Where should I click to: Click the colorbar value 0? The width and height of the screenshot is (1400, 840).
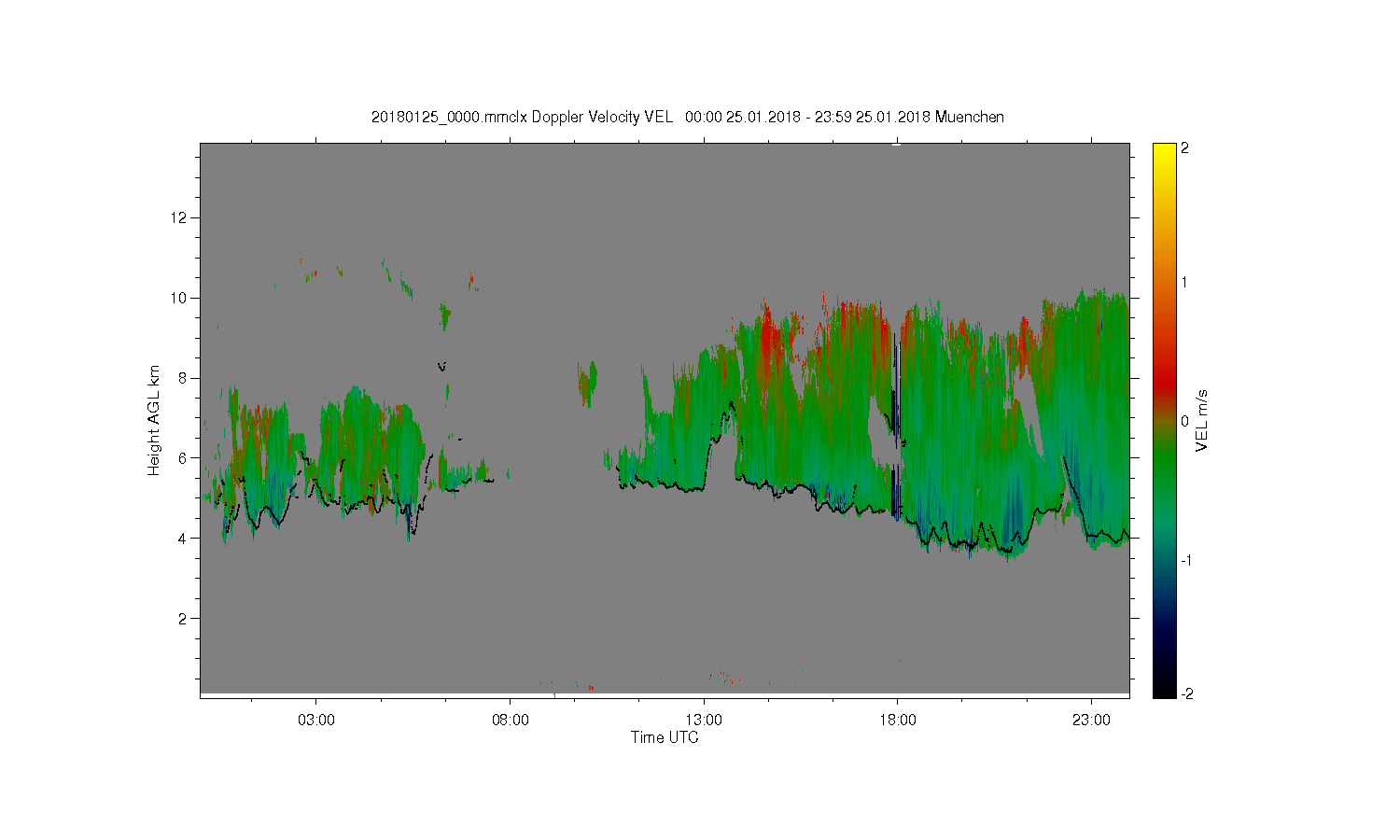coord(1184,421)
